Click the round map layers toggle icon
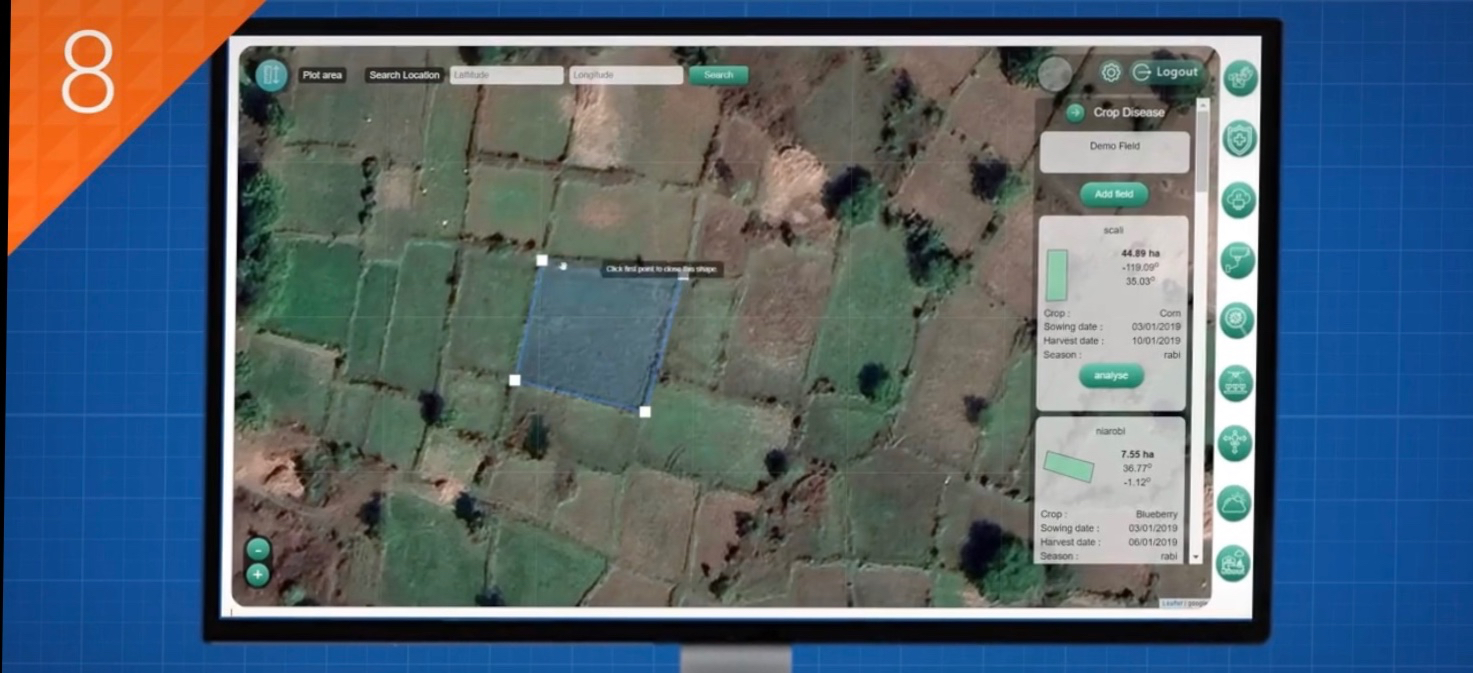Image resolution: width=1473 pixels, height=673 pixels. [x=271, y=75]
